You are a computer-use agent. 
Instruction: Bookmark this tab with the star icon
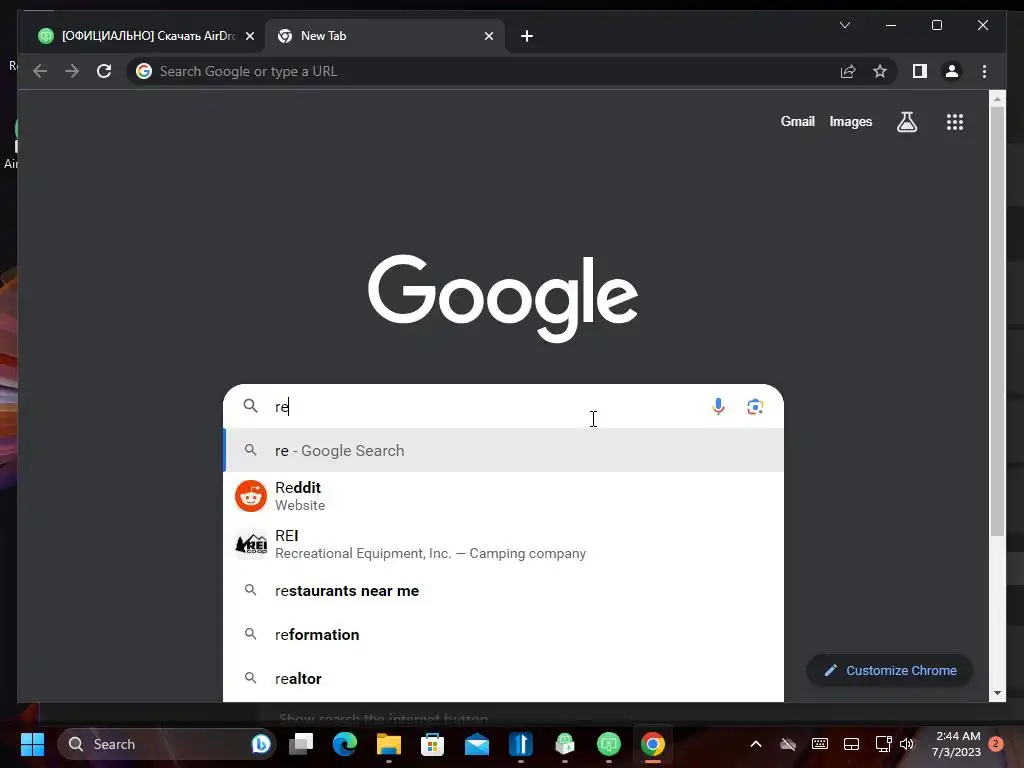[x=880, y=71]
